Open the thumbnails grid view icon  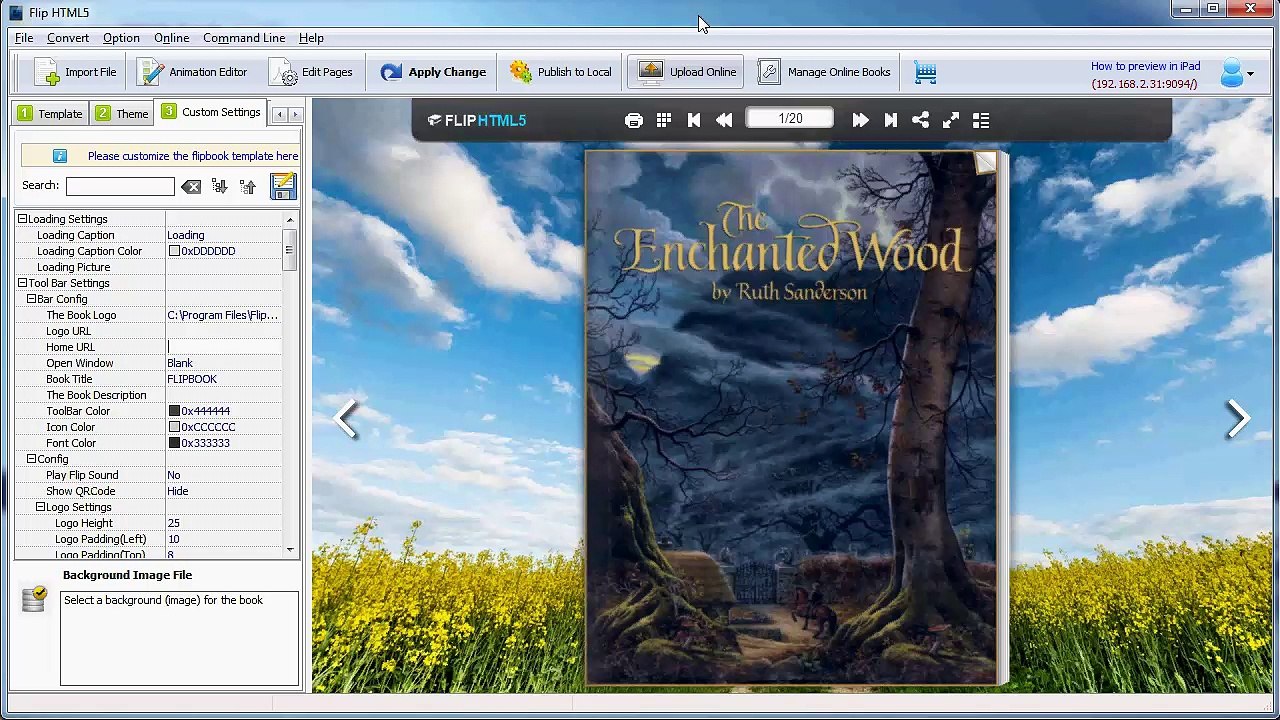pyautogui.click(x=664, y=120)
